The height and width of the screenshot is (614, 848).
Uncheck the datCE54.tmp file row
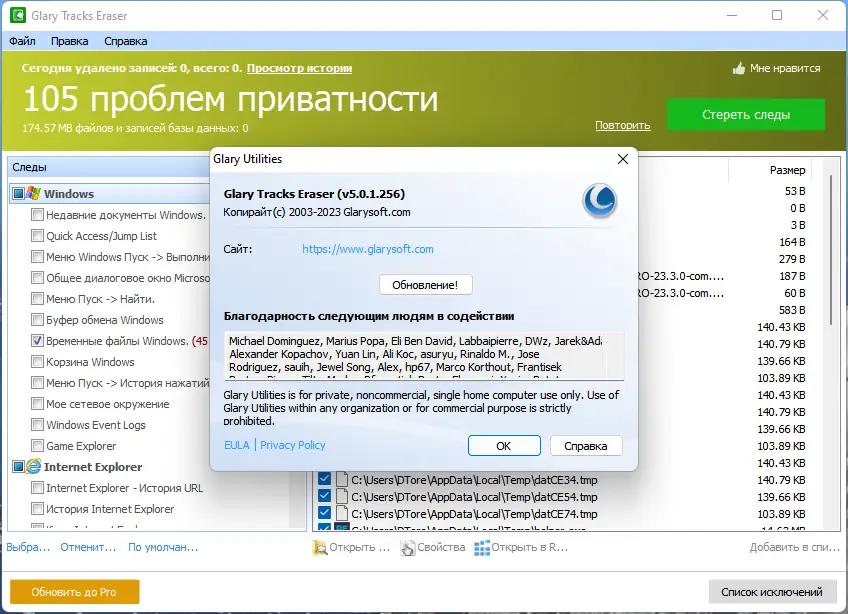pyautogui.click(x=324, y=496)
